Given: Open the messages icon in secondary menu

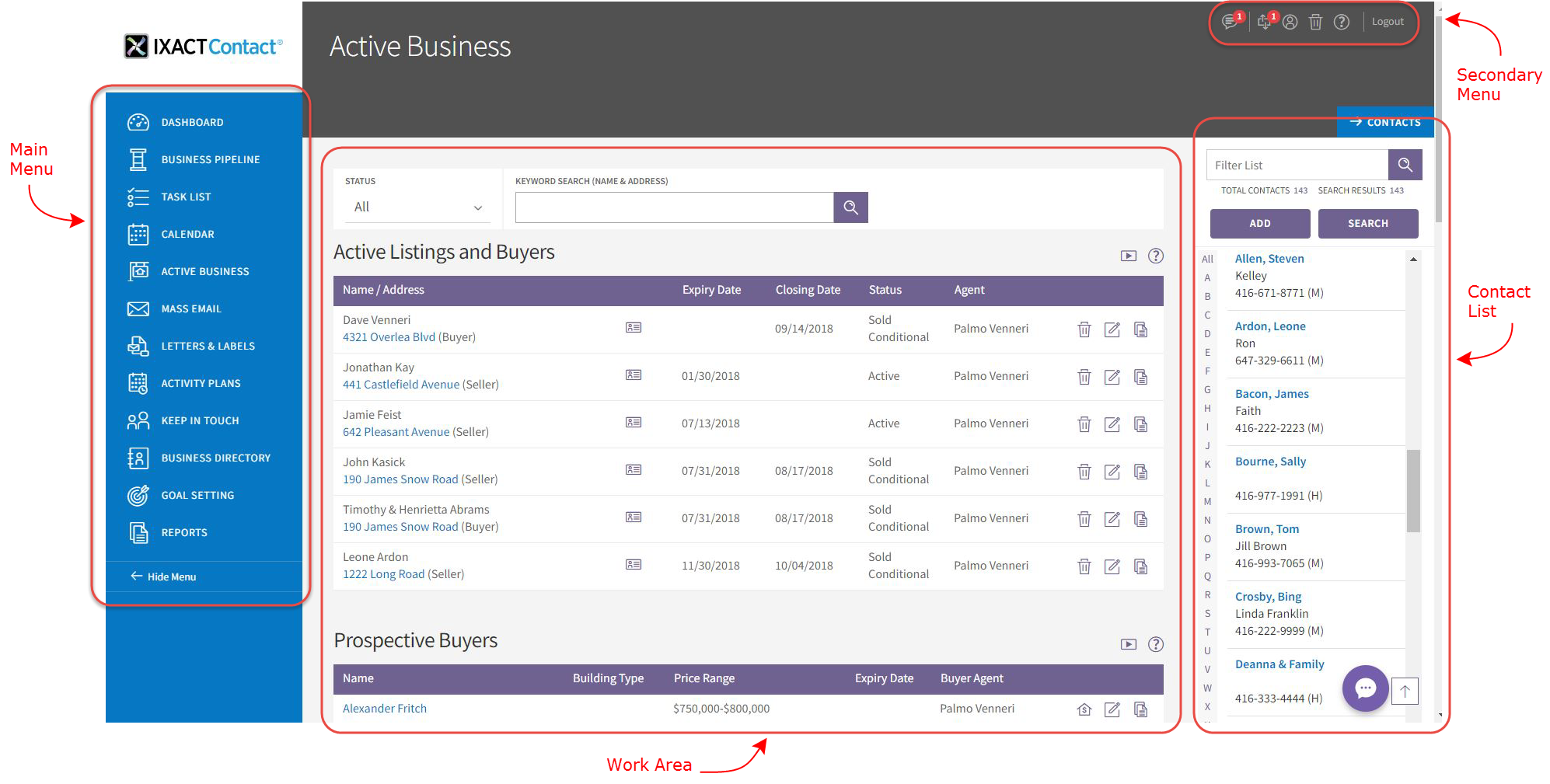Looking at the screenshot, I should point(1229,23).
